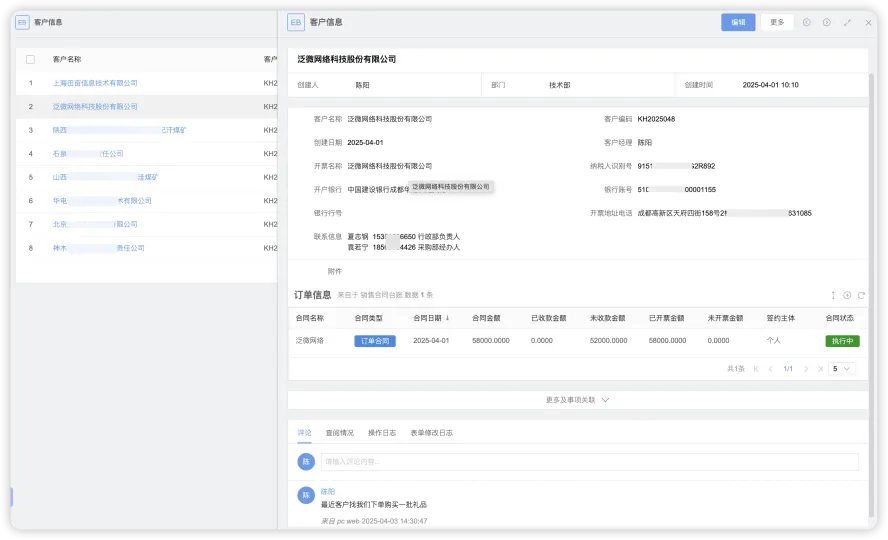Toggle the select-all checkbox beside 客户名称
Viewport: 888px width, 540px height.
pos(31,59)
